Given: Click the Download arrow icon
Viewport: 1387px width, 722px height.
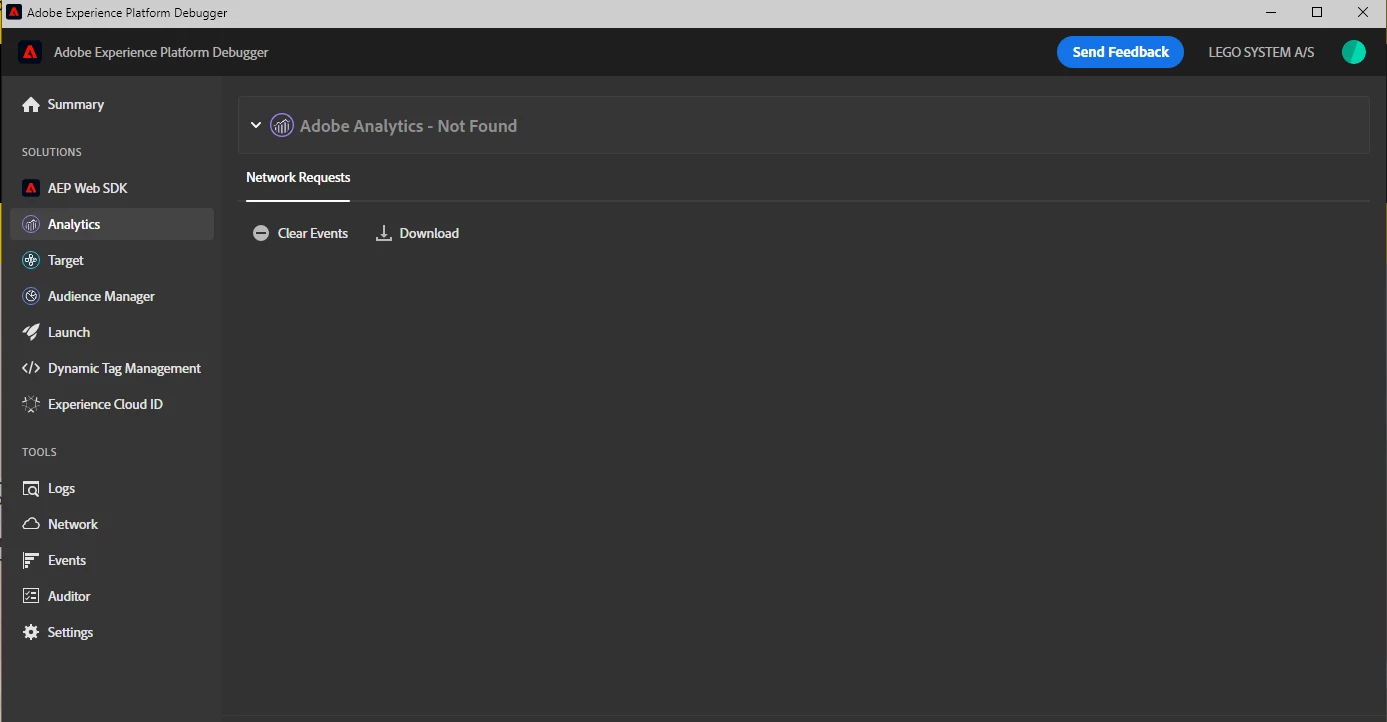Looking at the screenshot, I should click(383, 233).
